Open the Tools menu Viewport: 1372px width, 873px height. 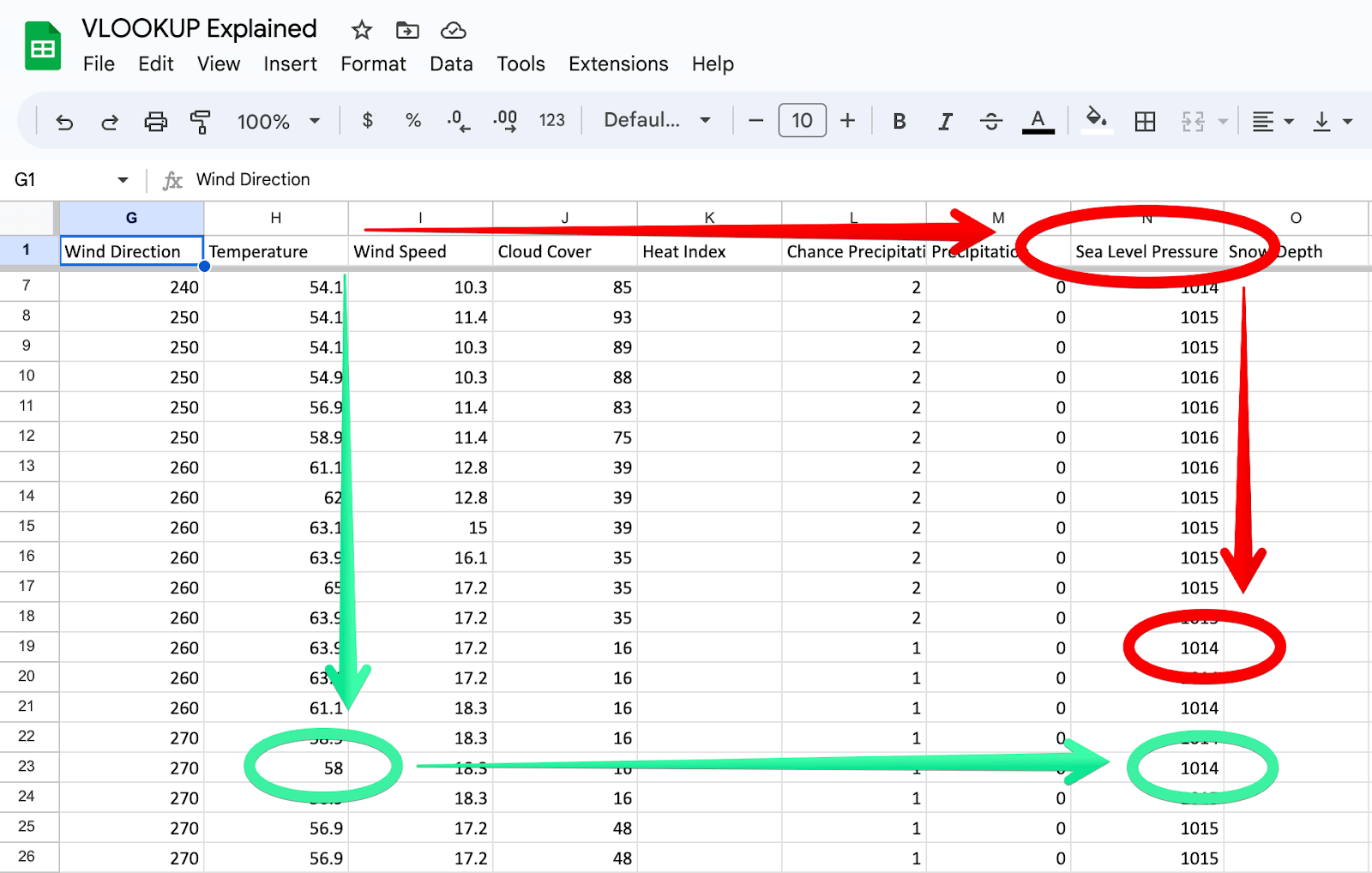pos(521,64)
